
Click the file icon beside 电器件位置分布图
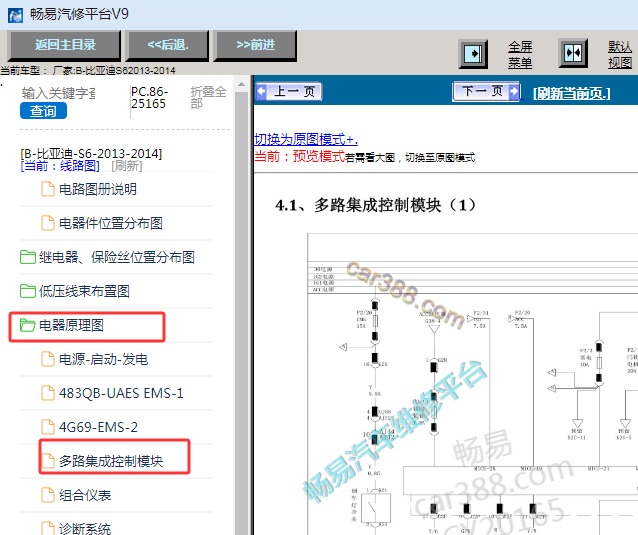[x=48, y=223]
